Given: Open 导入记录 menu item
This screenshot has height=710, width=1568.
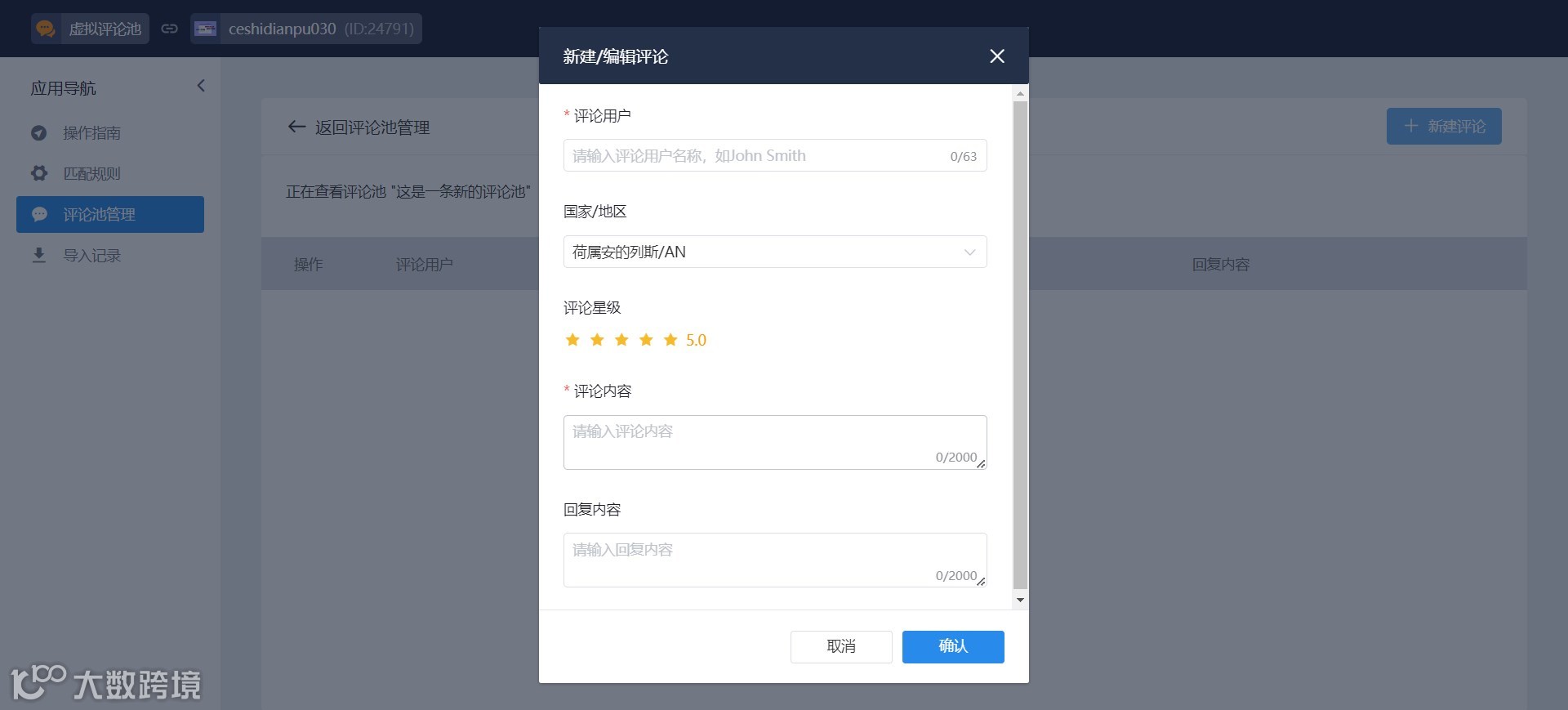Looking at the screenshot, I should click(x=110, y=255).
